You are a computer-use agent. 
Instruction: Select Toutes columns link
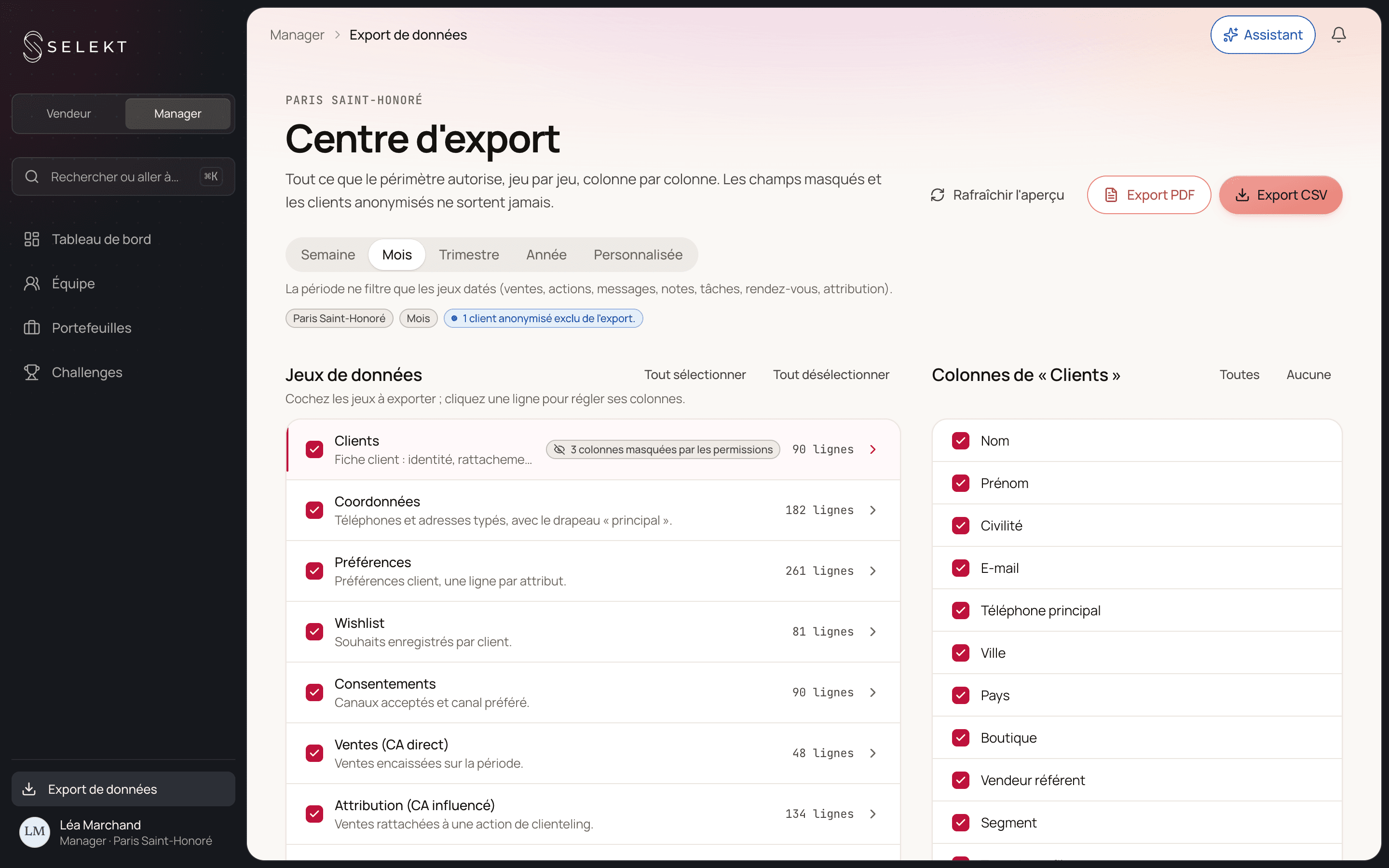tap(1239, 374)
